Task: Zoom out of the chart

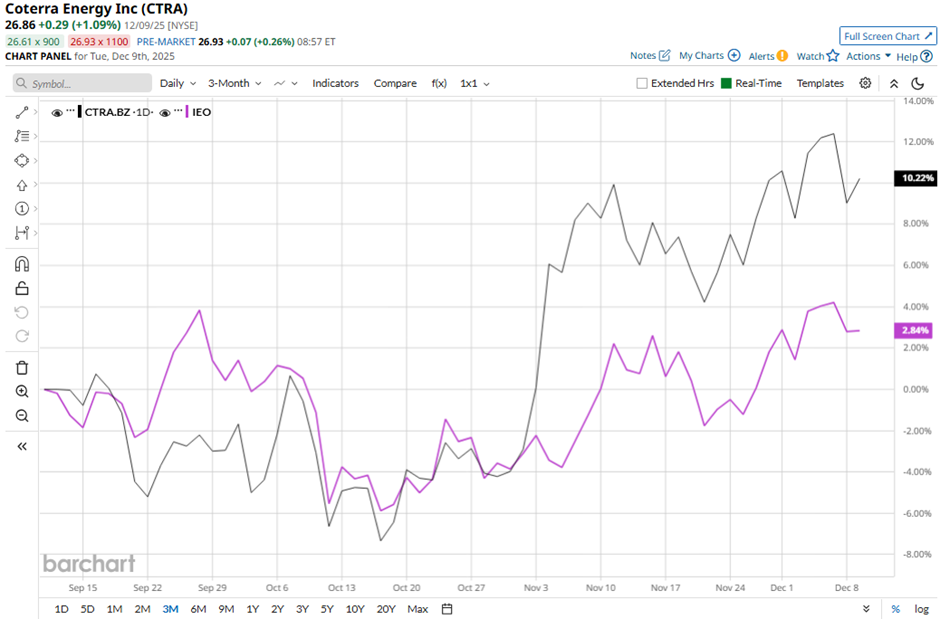Action: (22, 415)
